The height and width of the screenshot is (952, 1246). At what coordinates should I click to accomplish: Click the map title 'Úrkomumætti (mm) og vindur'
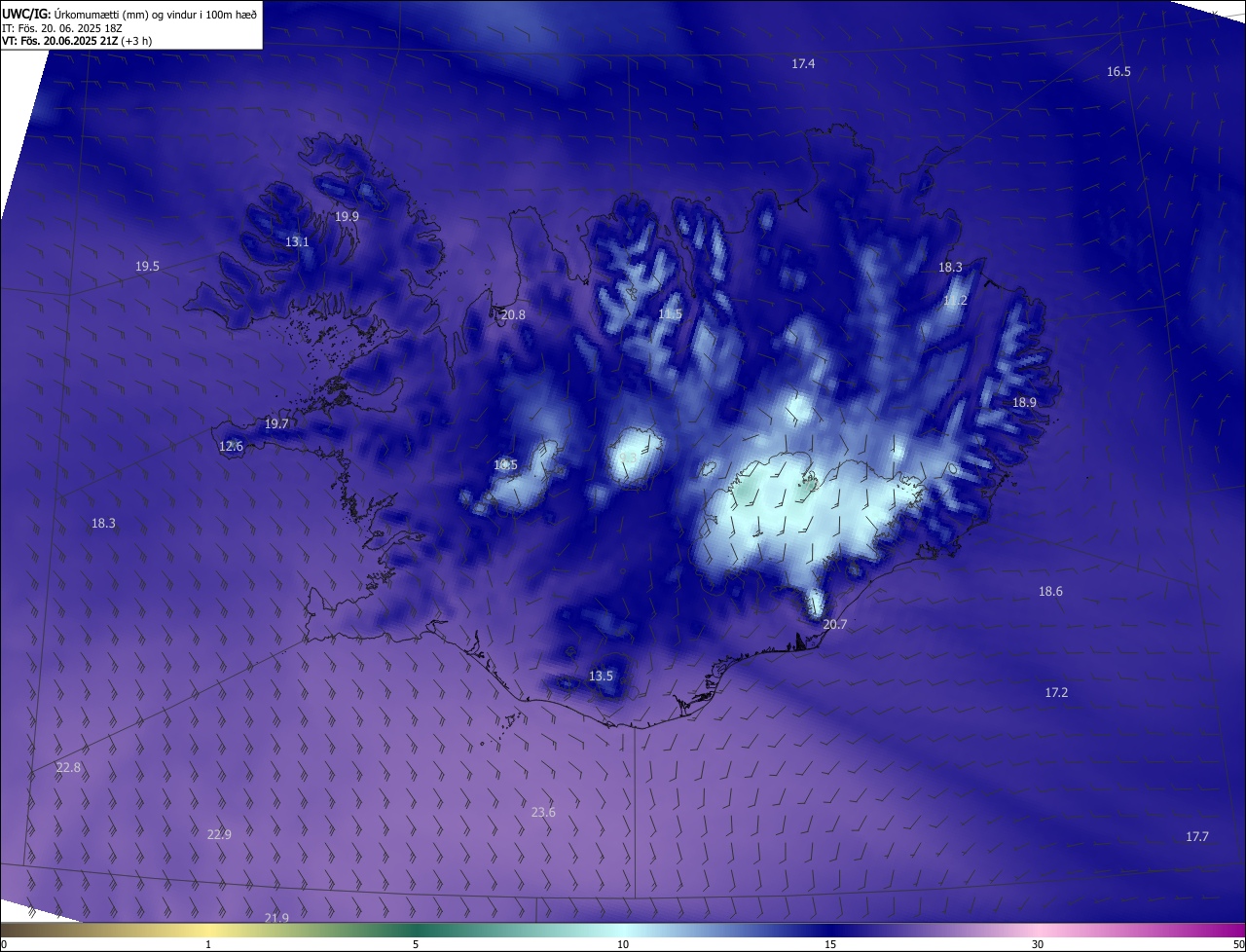pyautogui.click(x=127, y=14)
